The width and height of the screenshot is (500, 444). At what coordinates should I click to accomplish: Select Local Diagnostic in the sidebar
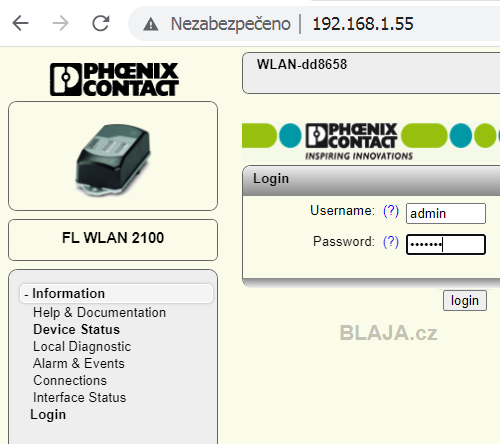82,347
